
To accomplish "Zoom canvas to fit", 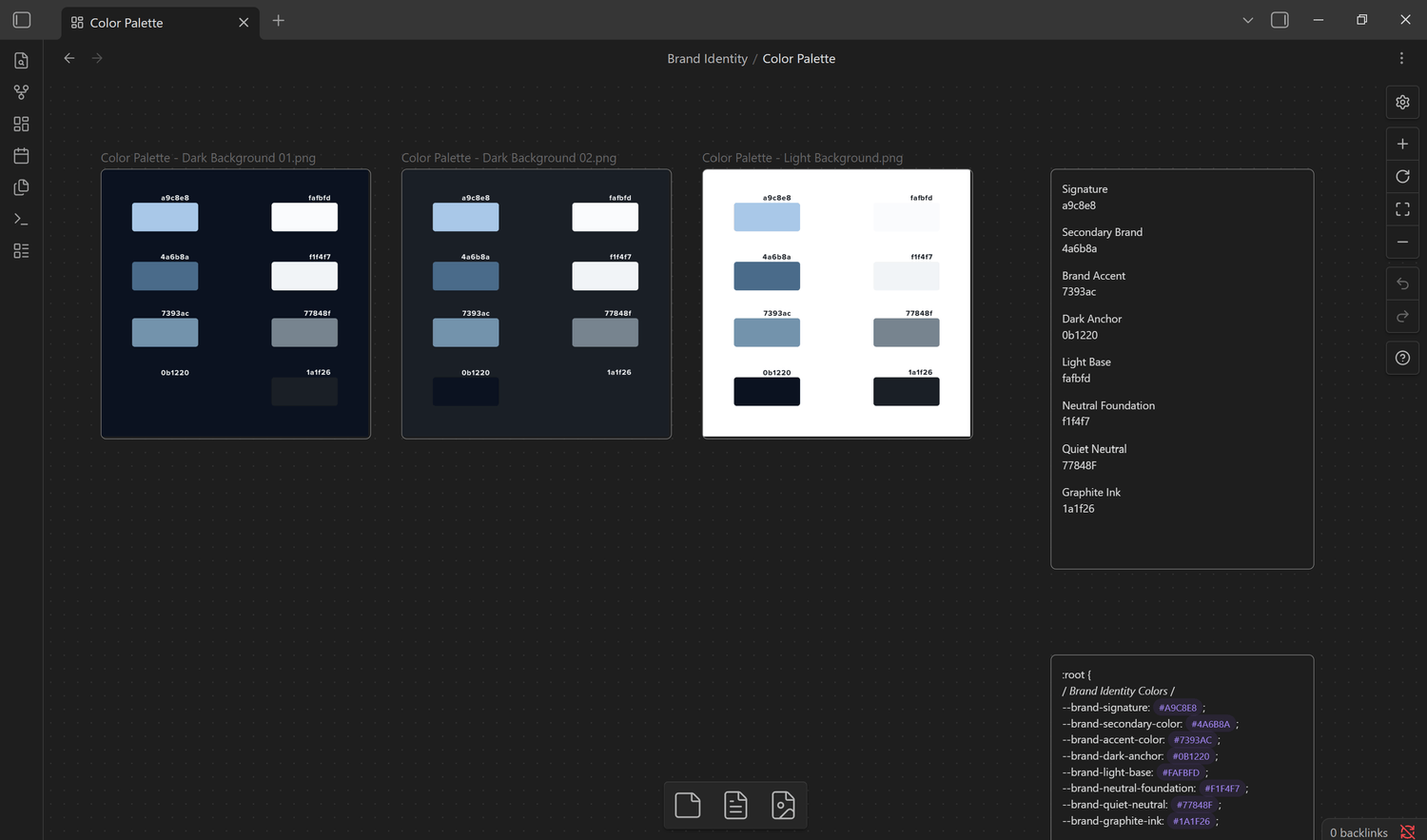I will [1402, 209].
